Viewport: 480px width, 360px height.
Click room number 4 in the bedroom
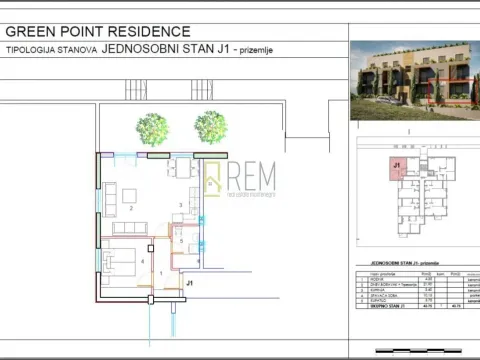tap(143, 262)
